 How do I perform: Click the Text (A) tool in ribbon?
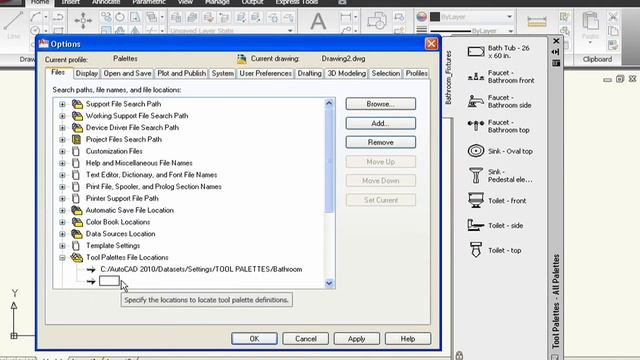click(x=318, y=21)
